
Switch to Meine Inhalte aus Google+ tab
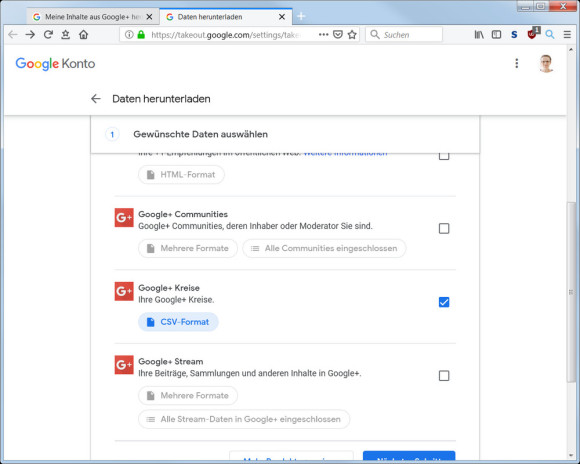(89, 17)
